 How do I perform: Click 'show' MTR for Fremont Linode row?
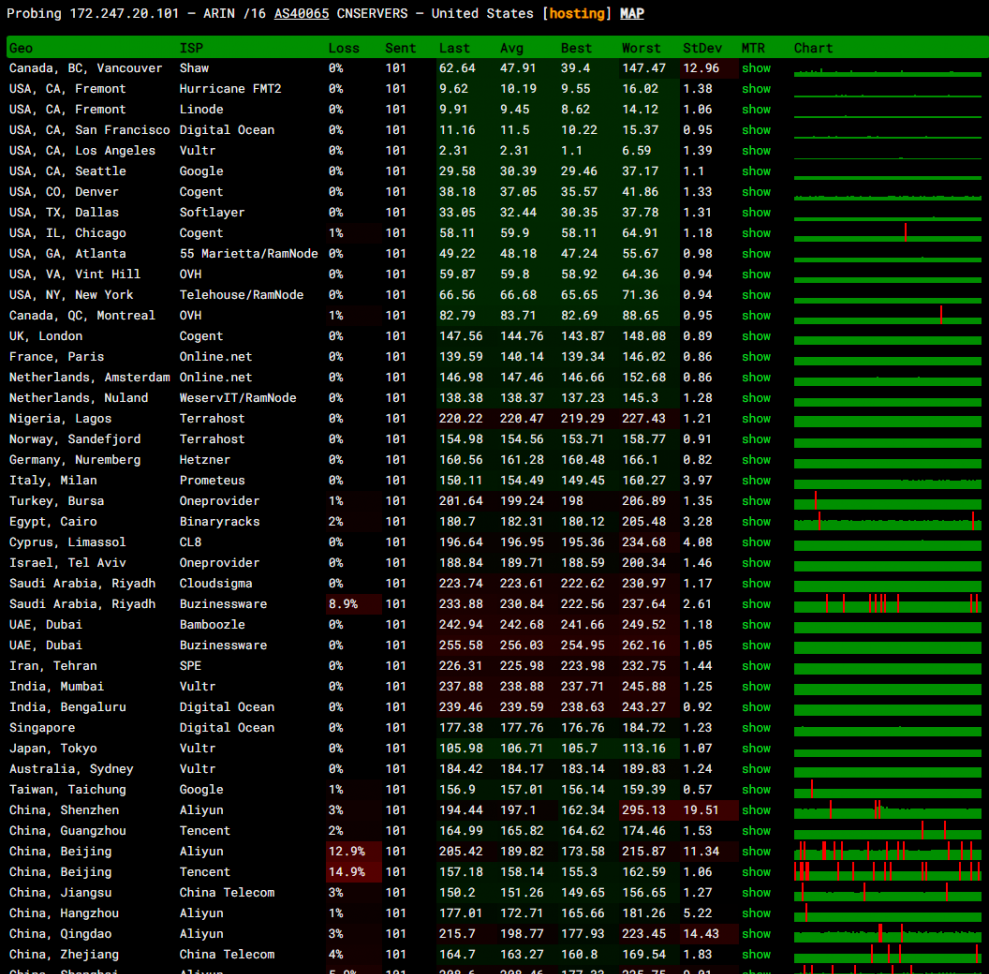756,109
